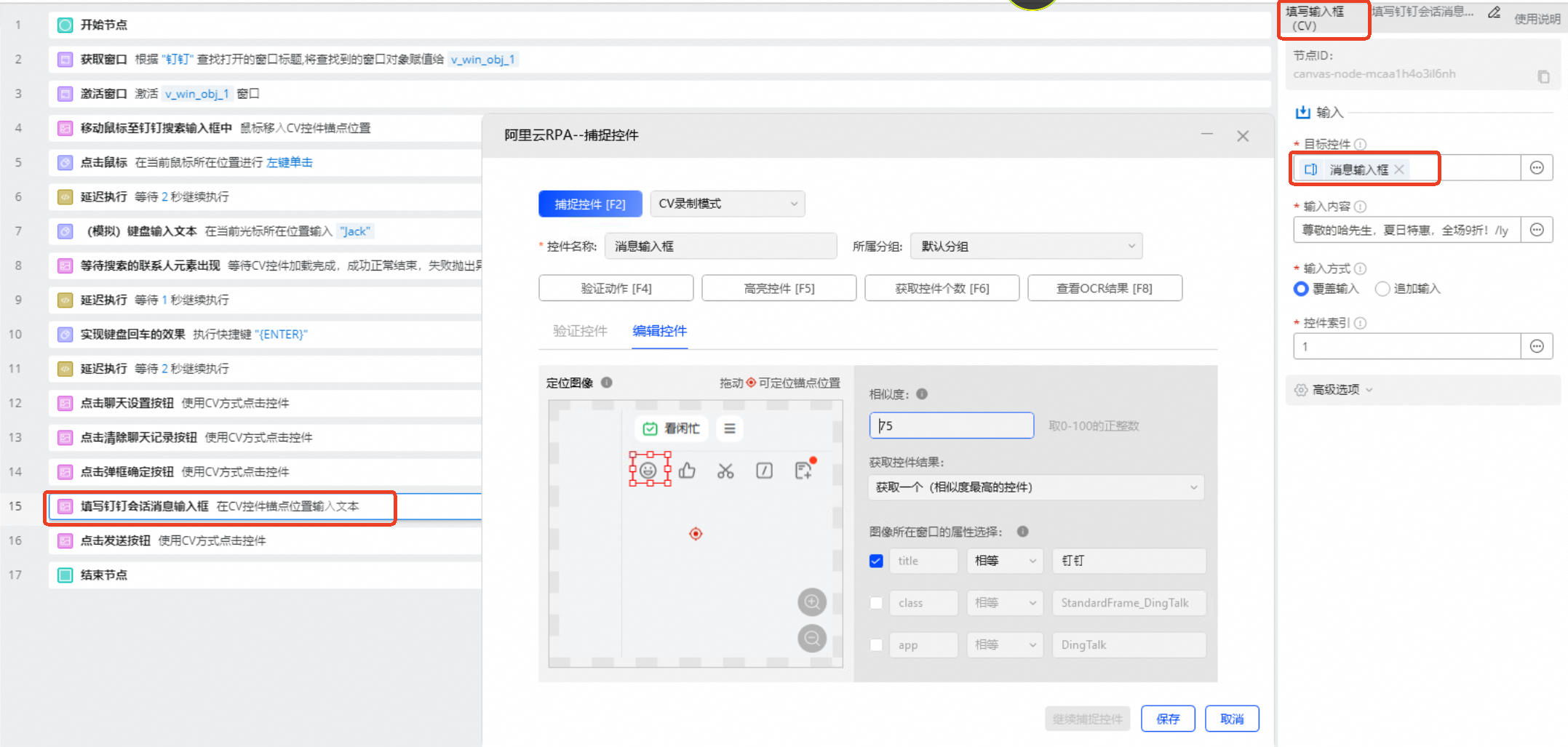Select the 填写钉钉会话消息输入框 step row

click(266, 506)
